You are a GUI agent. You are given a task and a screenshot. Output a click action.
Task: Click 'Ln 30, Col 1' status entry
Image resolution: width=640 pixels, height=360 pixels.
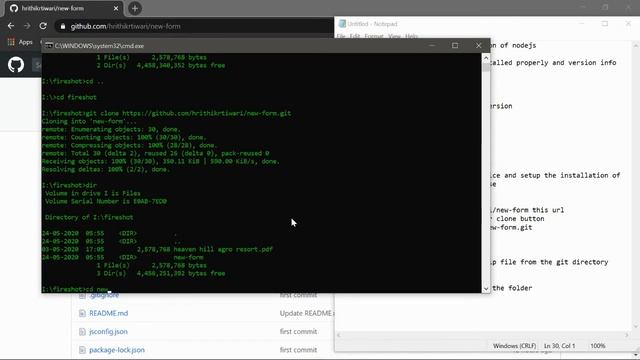click(559, 346)
